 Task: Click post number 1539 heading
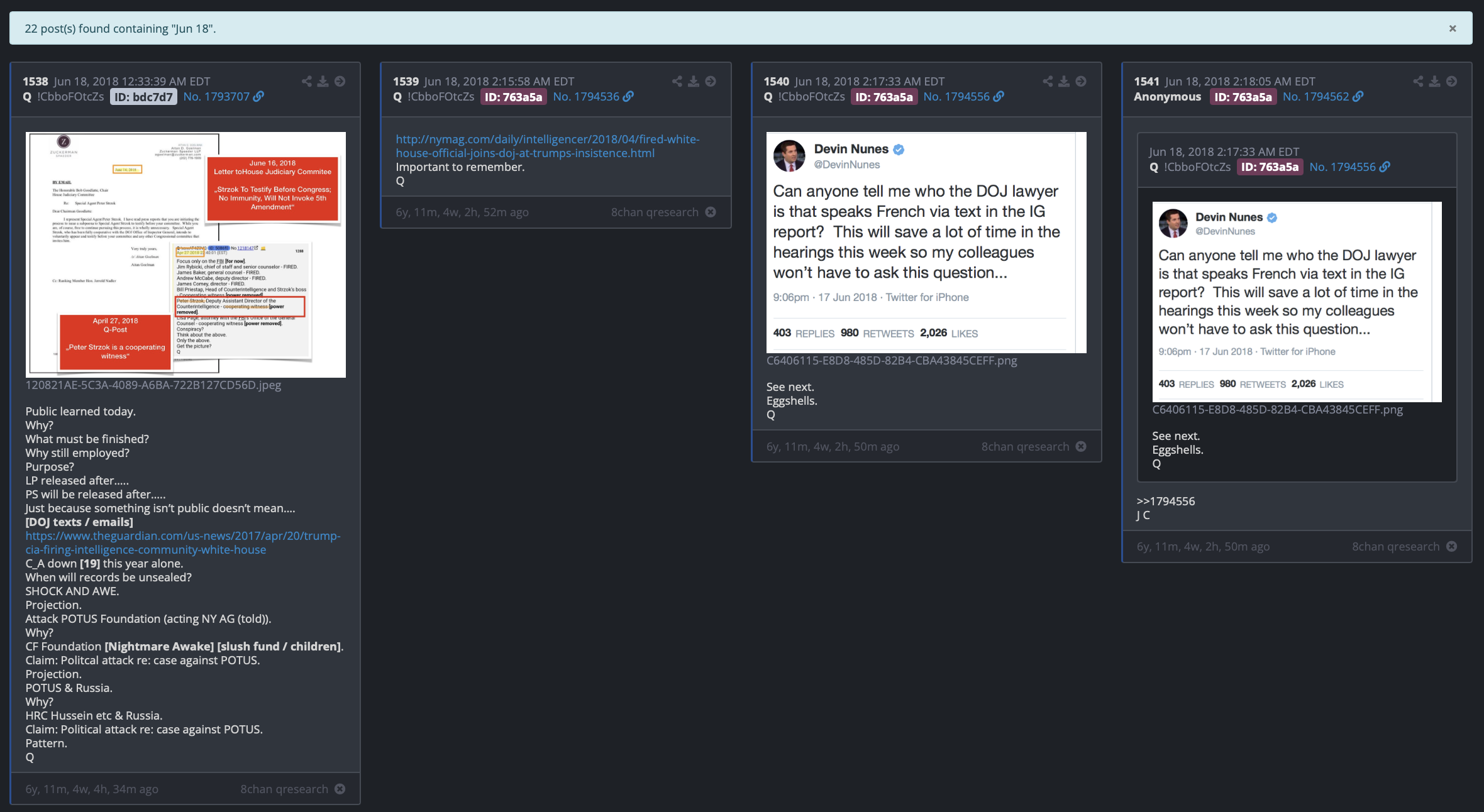click(406, 81)
